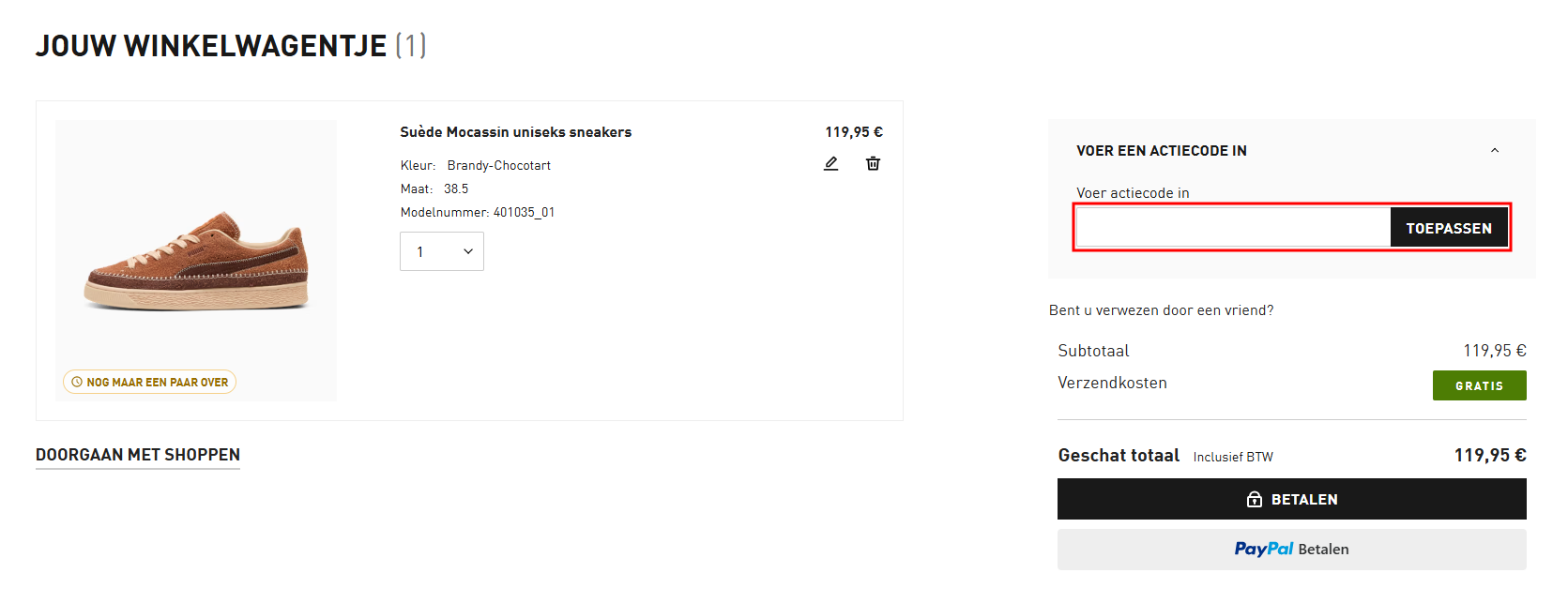This screenshot has width=1568, height=603.
Task: Click the Geschat totaal amount
Action: pyautogui.click(x=1489, y=455)
